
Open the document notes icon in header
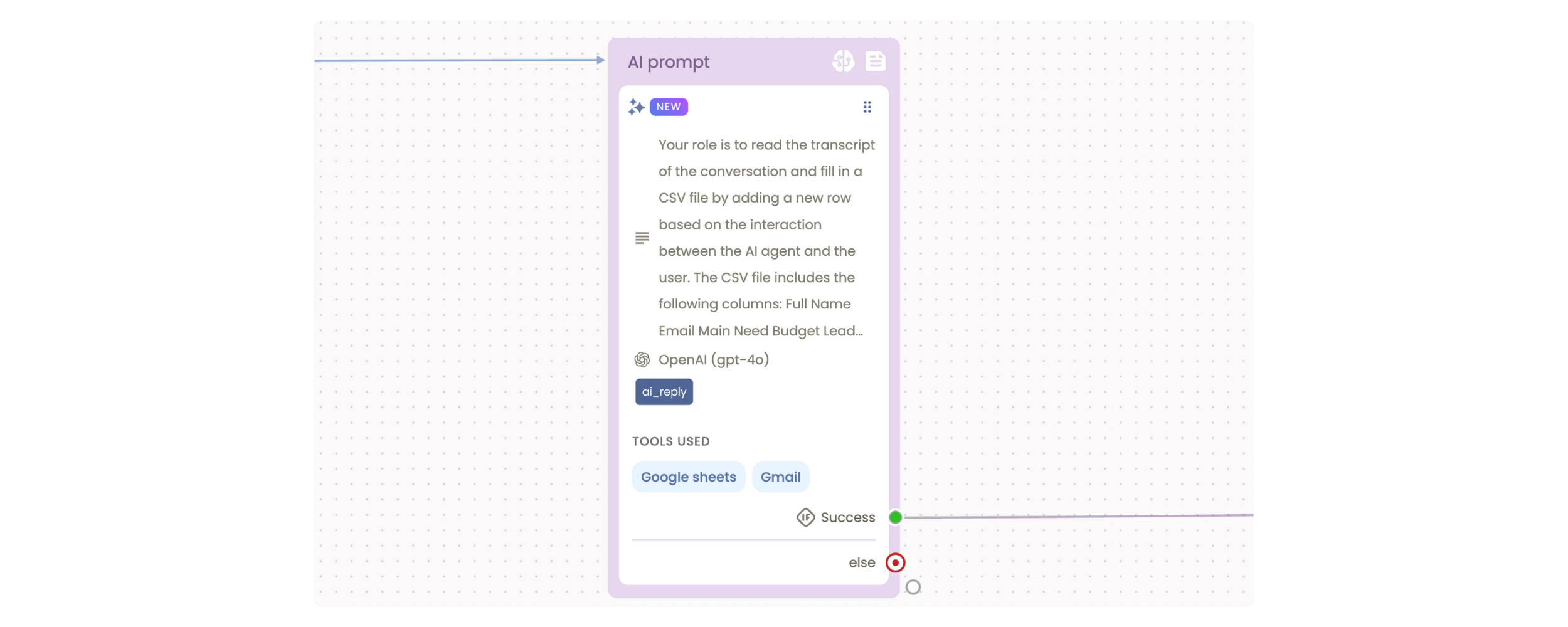coord(875,61)
